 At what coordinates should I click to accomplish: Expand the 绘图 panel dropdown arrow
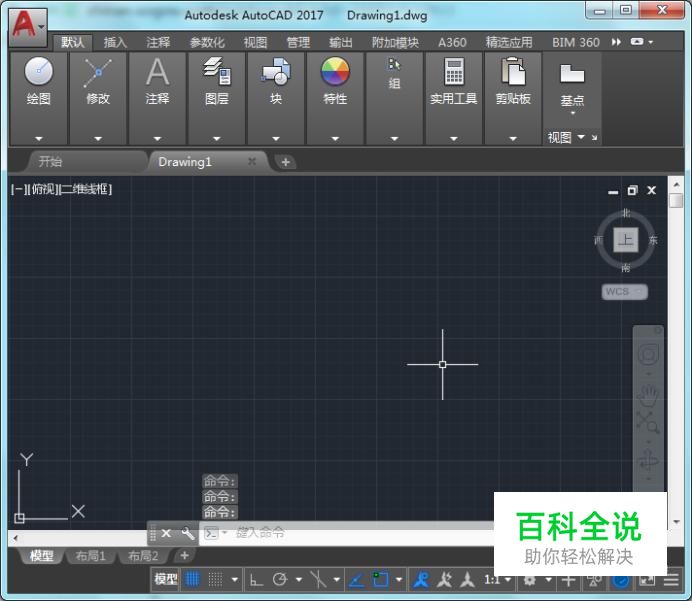[x=39, y=139]
